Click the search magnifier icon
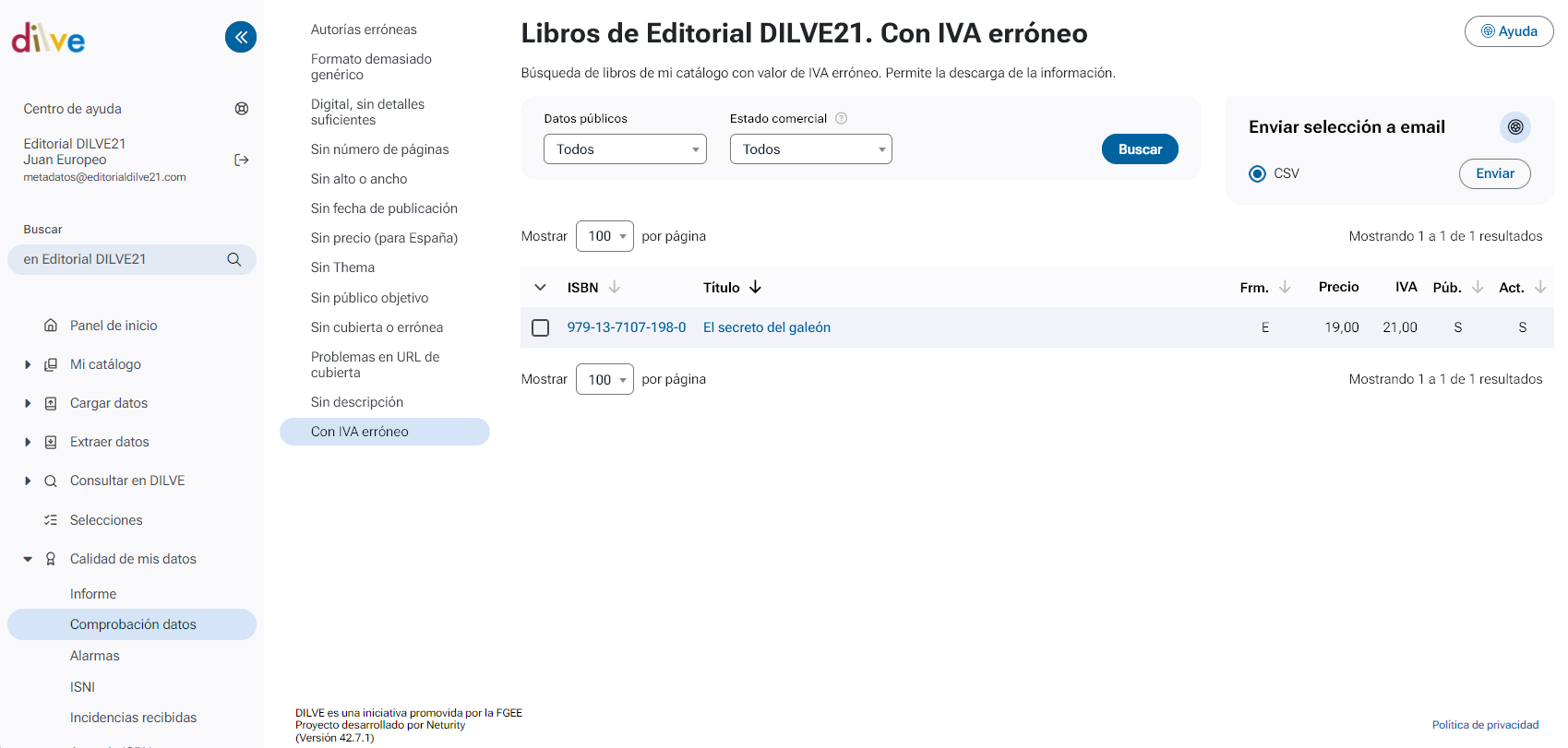 click(234, 260)
